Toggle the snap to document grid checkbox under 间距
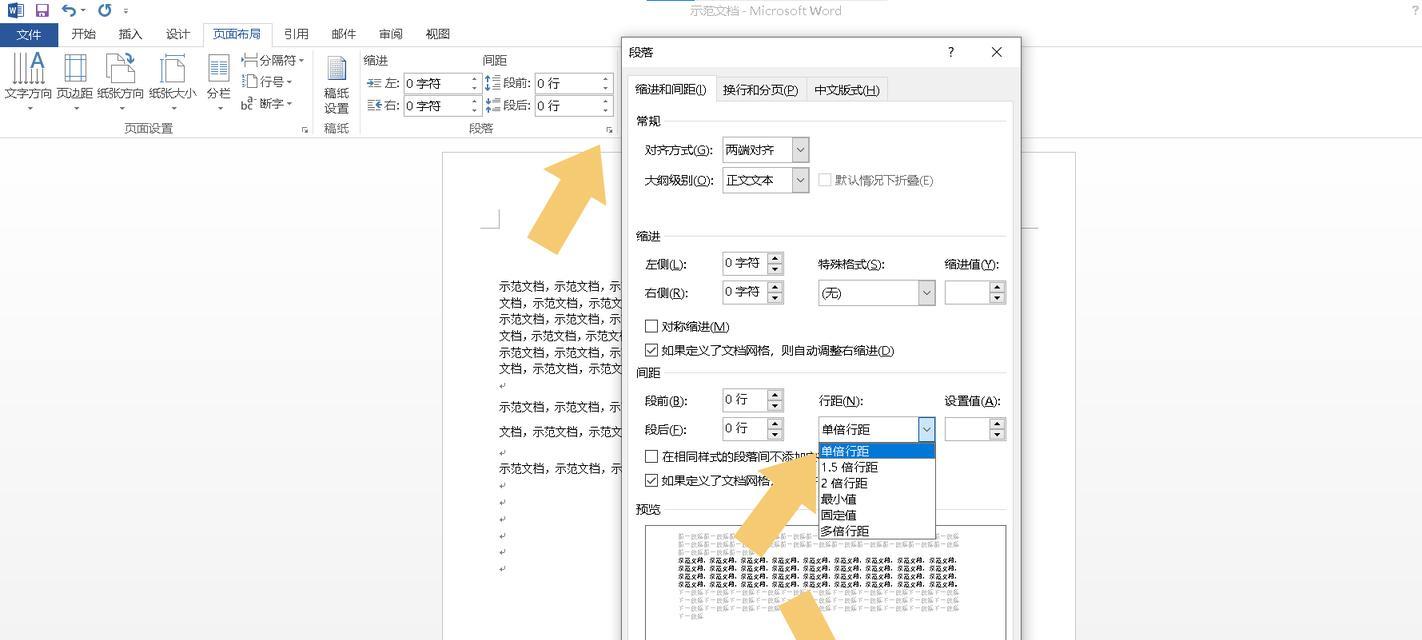Image resolution: width=1422 pixels, height=640 pixels. (652, 480)
